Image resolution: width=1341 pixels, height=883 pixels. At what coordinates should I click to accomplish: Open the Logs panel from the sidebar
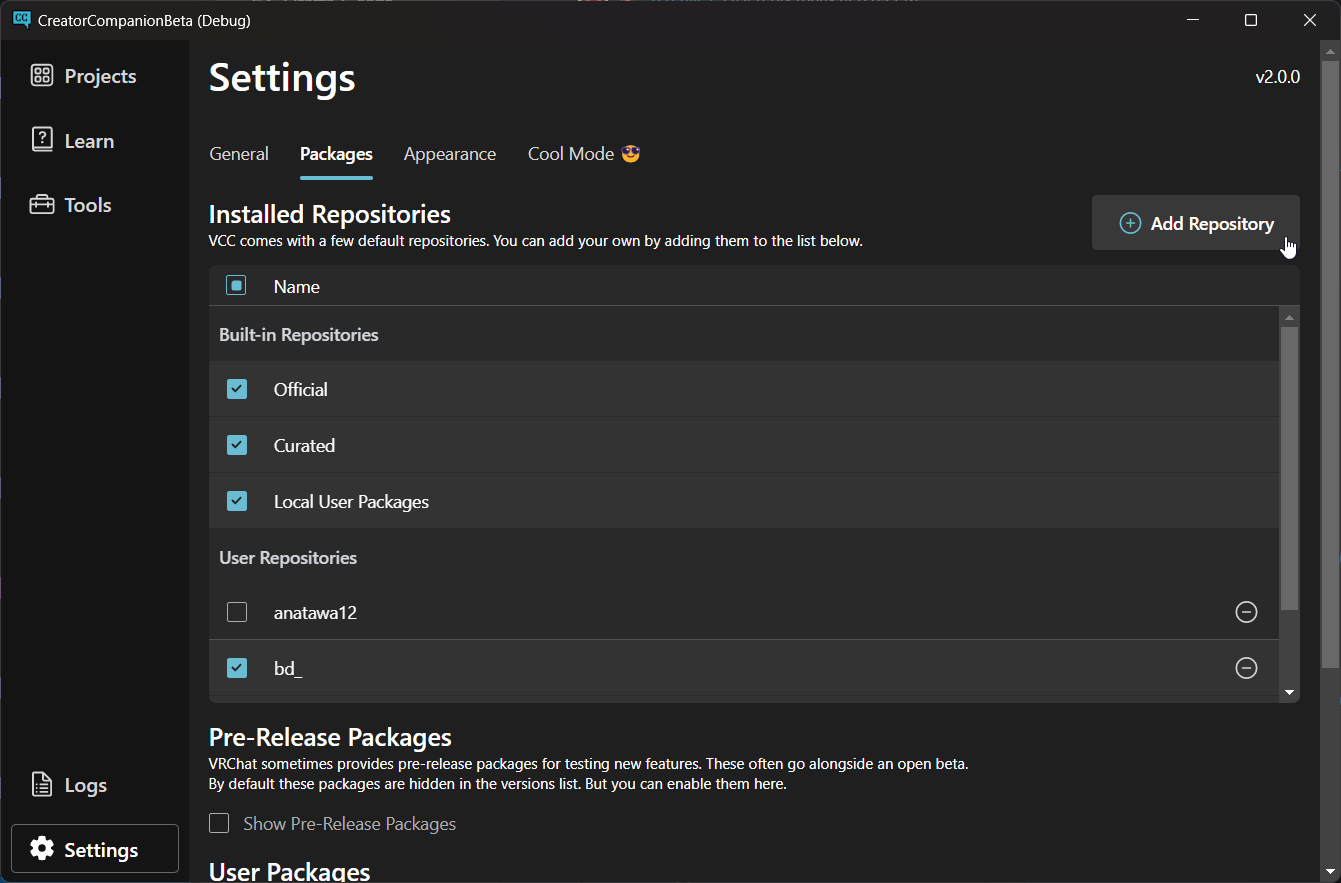68,785
